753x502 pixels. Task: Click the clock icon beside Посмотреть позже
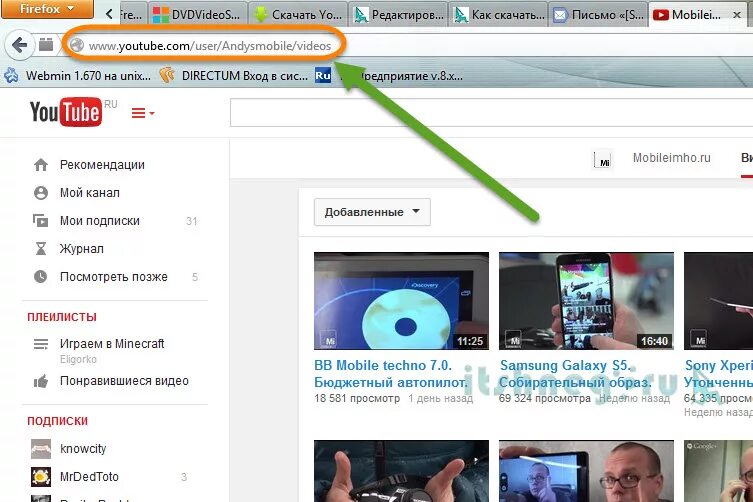pos(41,277)
